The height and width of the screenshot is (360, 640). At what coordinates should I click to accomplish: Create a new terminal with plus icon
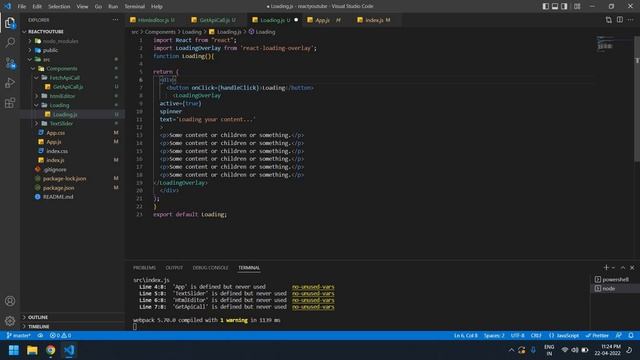606,267
